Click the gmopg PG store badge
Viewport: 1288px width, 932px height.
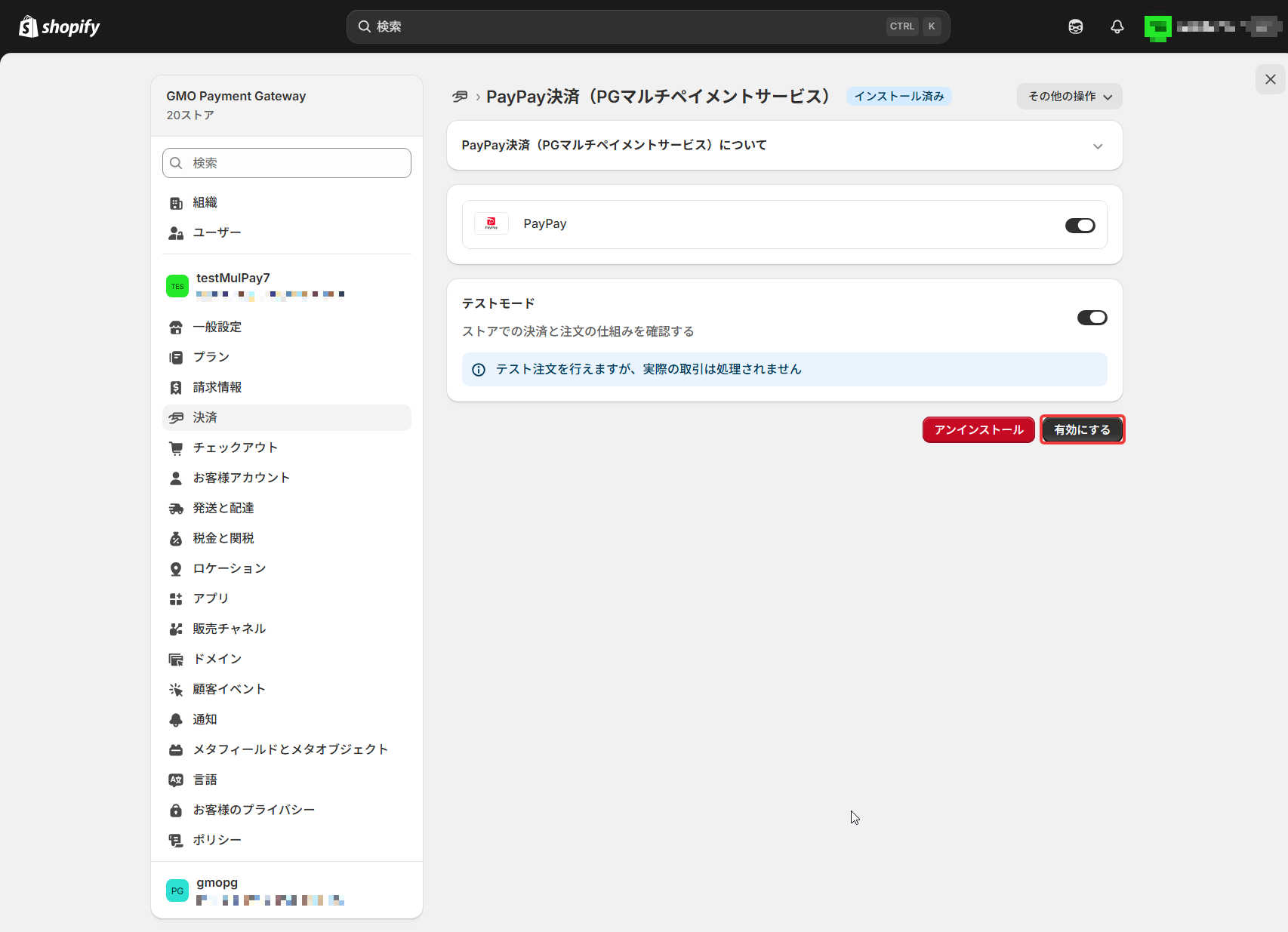coord(177,890)
